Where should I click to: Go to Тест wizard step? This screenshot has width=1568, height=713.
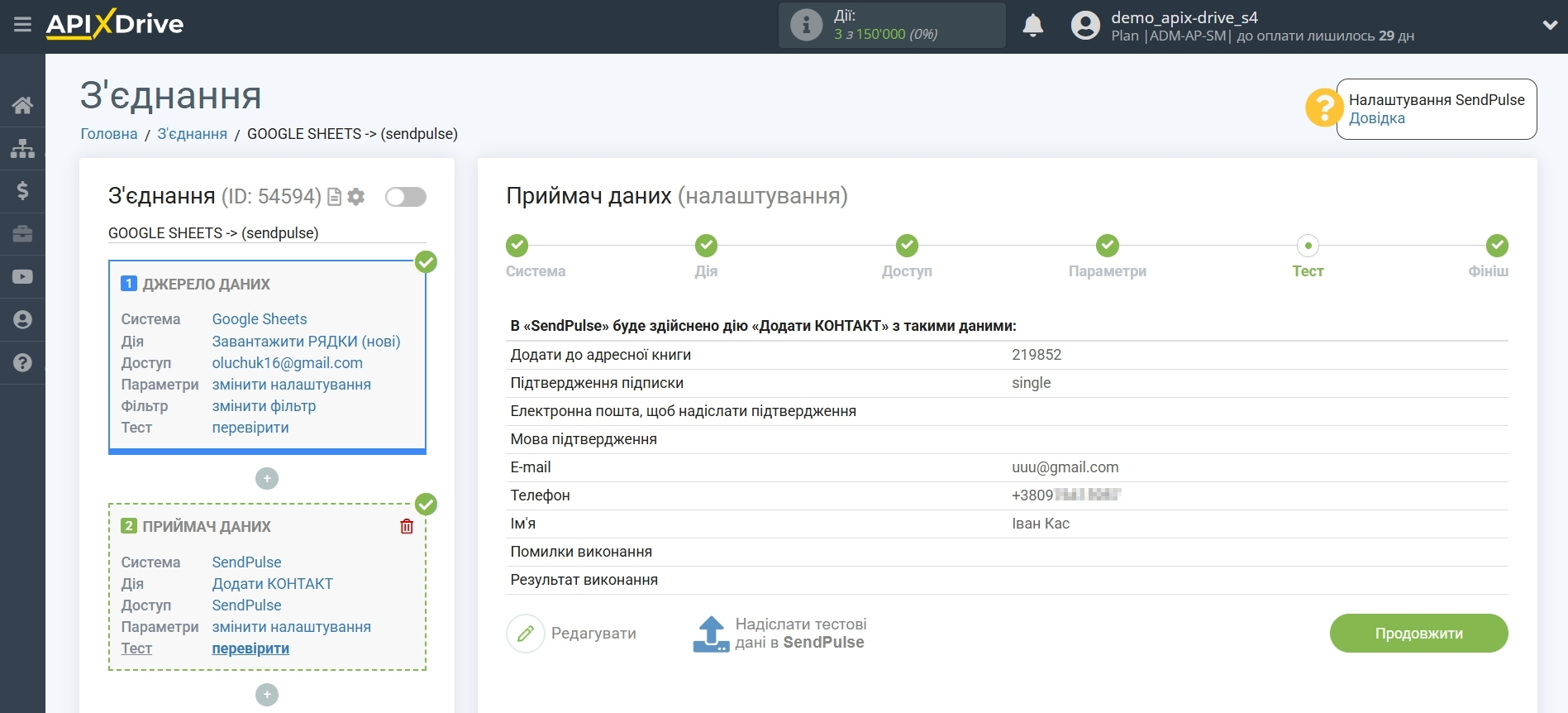[1308, 246]
